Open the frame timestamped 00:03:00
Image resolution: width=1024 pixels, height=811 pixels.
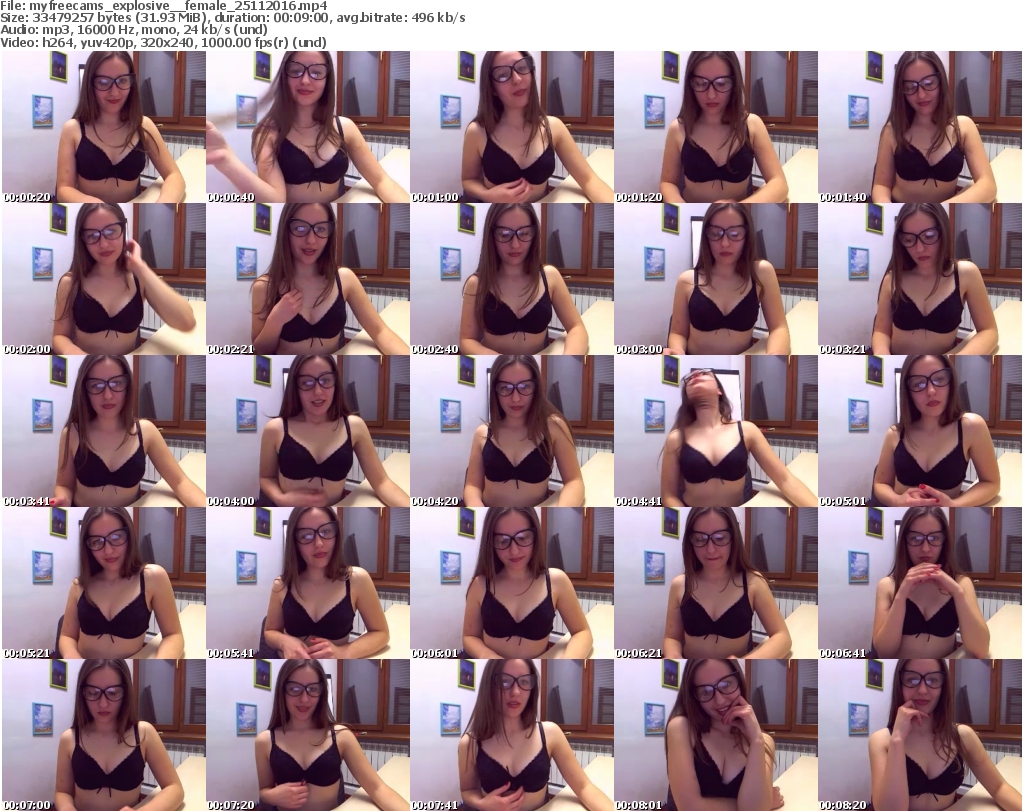pyautogui.click(x=716, y=279)
